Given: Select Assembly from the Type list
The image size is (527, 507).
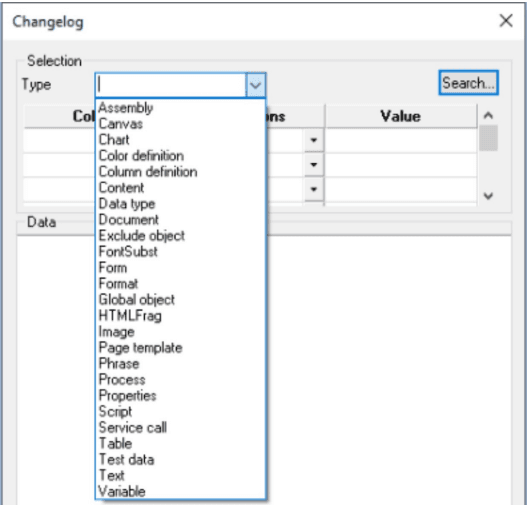Looking at the screenshot, I should tap(181, 108).
